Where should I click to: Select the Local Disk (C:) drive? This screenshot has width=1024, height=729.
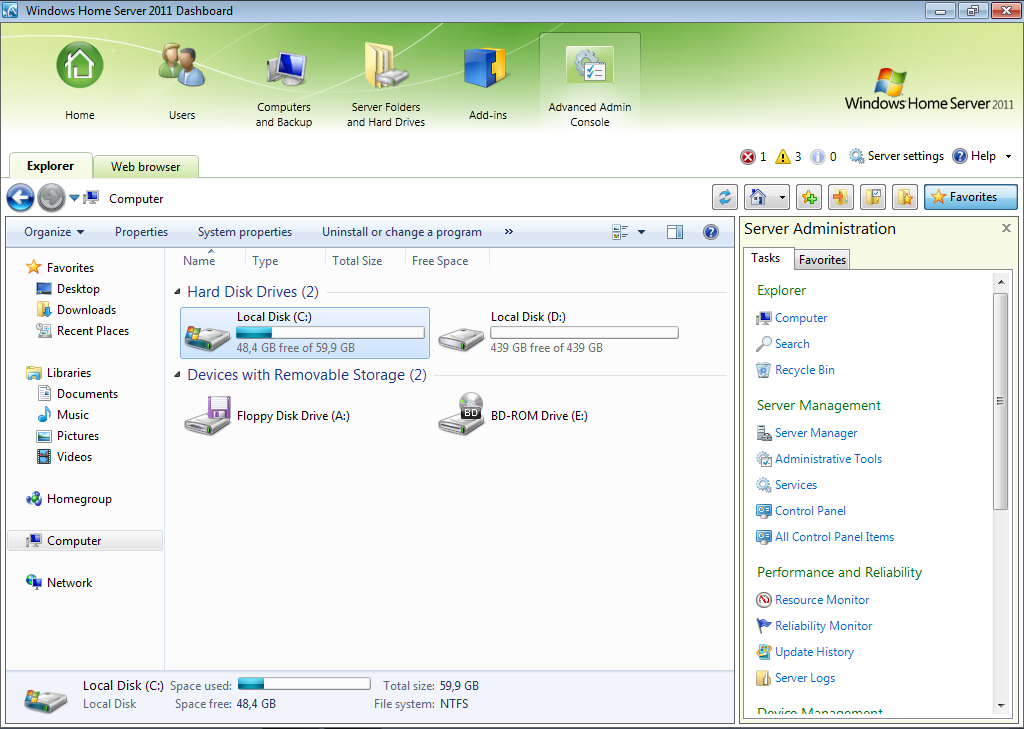305,333
